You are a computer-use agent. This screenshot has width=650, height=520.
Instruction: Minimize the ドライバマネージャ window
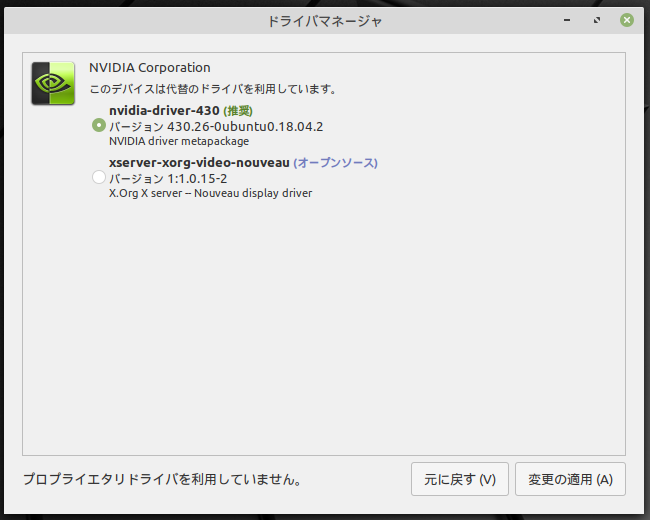567,20
